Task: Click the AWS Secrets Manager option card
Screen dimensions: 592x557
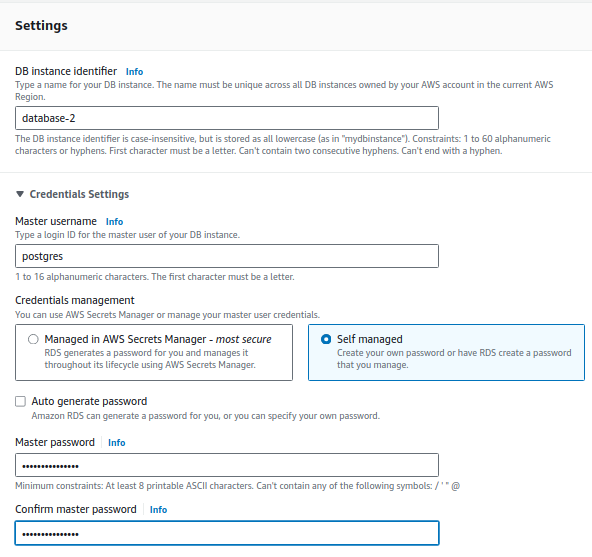Action: coord(154,352)
